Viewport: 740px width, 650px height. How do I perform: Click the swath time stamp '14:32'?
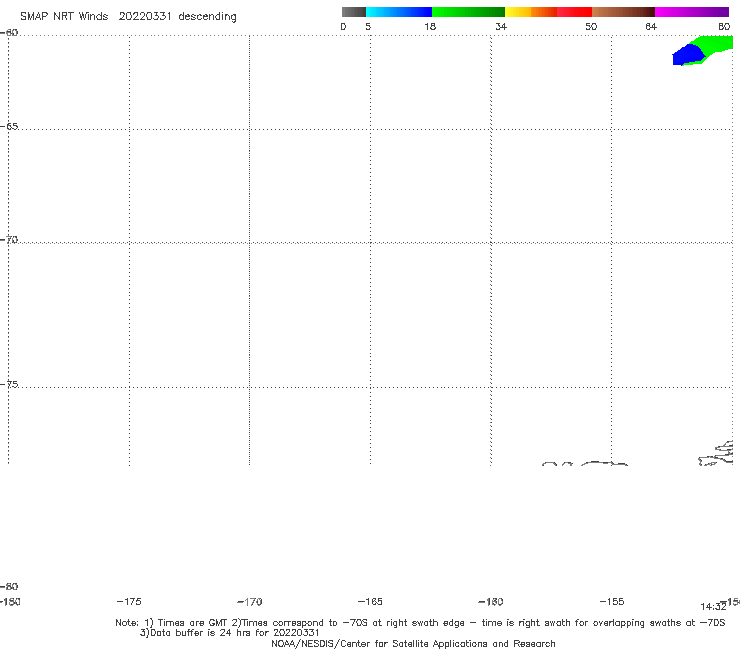point(713,607)
